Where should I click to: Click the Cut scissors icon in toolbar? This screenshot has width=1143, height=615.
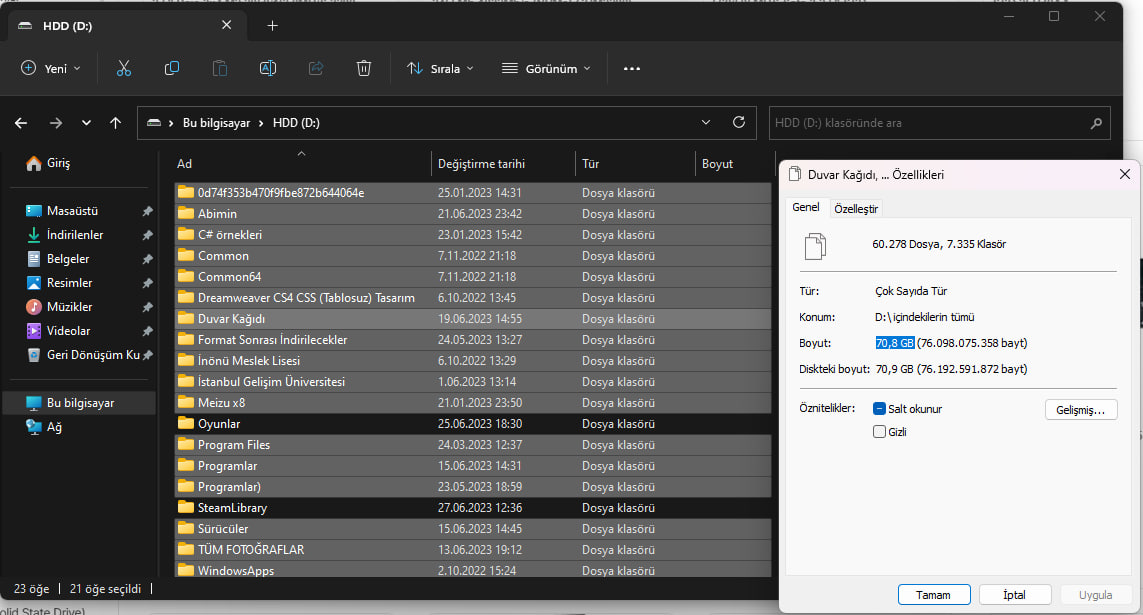pos(124,69)
